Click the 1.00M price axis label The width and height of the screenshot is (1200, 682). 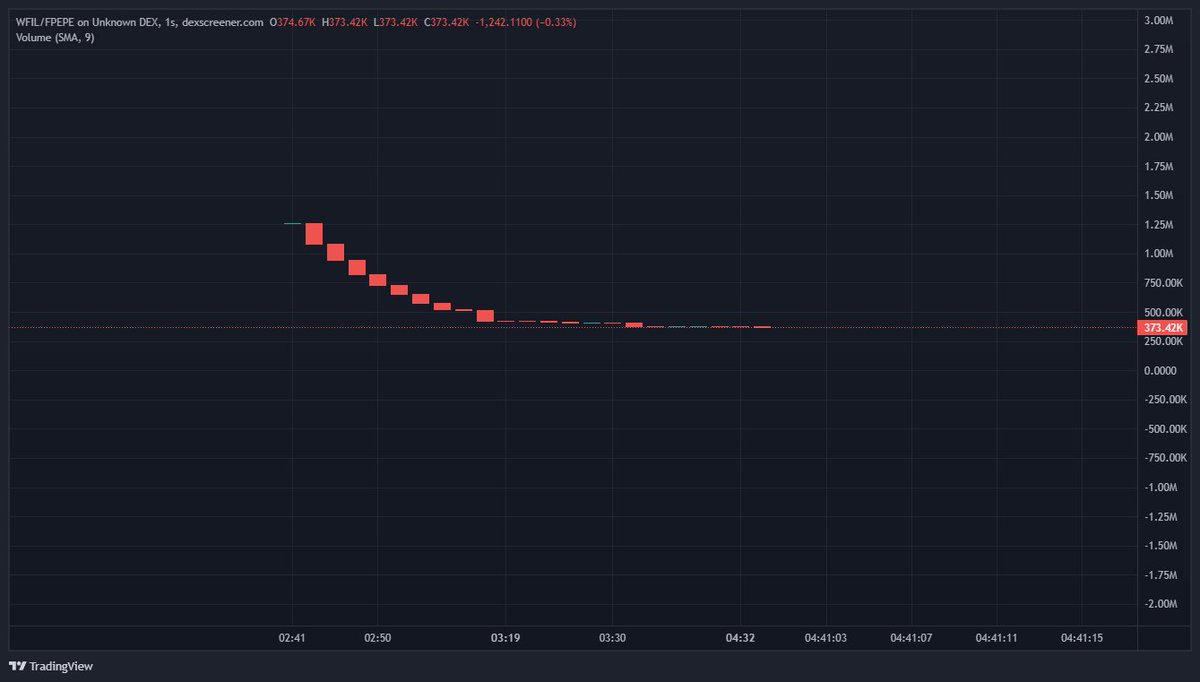pos(1158,254)
